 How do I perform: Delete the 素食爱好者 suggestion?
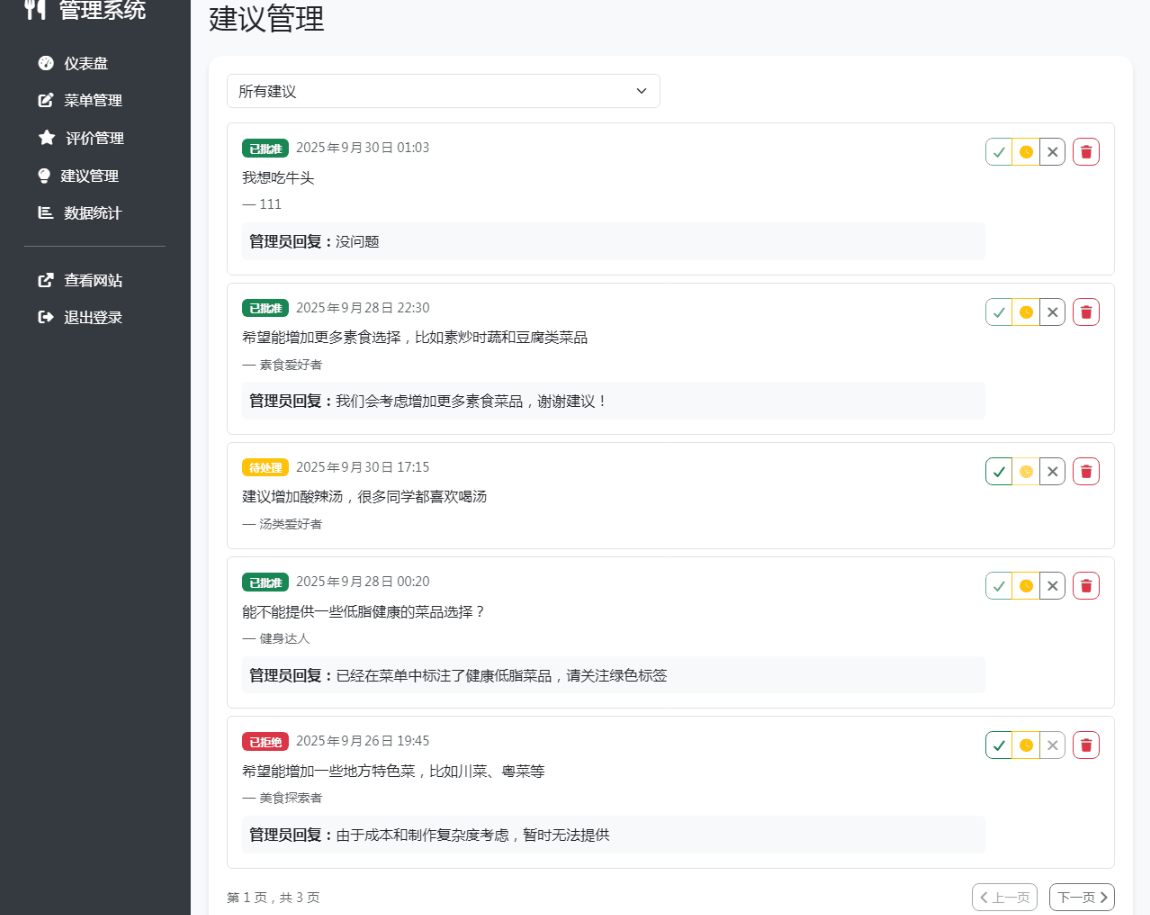[1086, 312]
